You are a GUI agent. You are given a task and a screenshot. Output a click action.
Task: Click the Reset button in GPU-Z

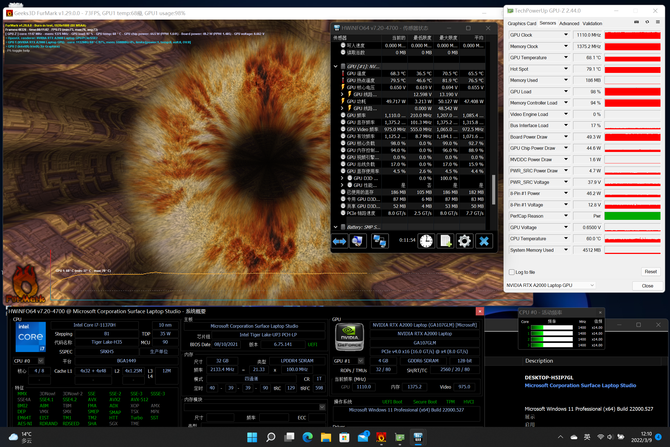650,272
